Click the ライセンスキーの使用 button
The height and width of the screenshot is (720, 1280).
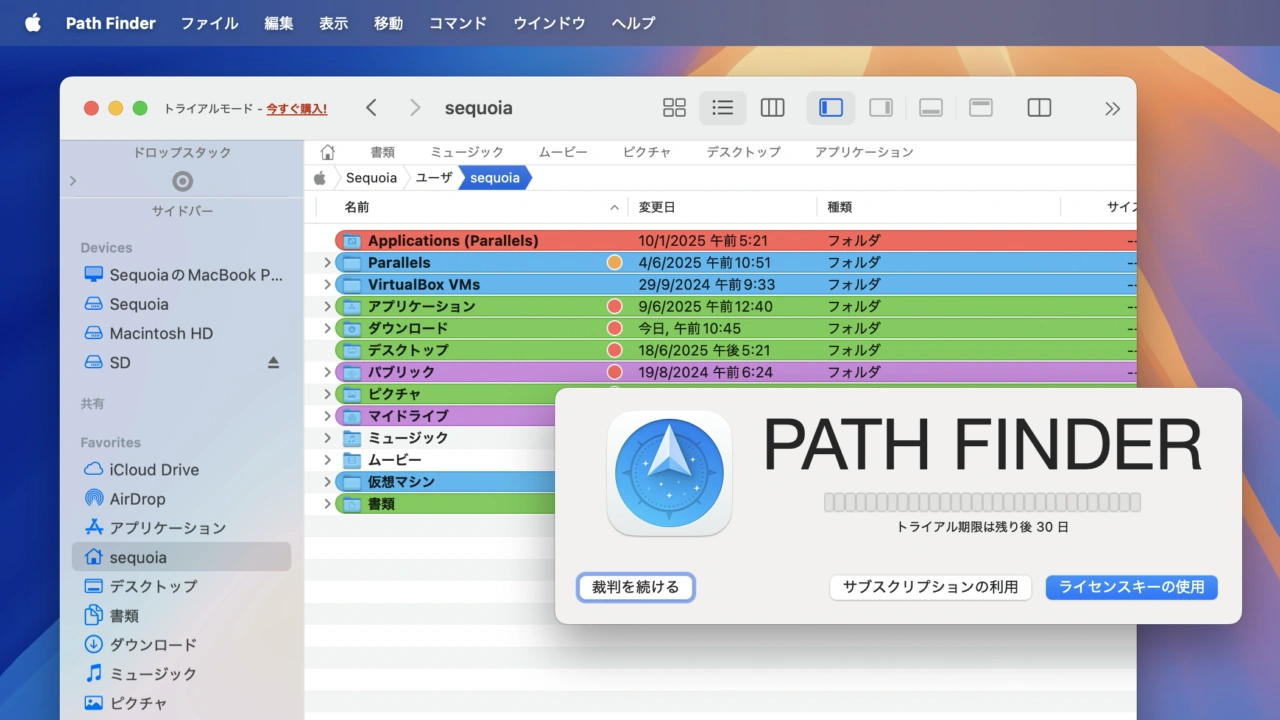[x=1131, y=587]
